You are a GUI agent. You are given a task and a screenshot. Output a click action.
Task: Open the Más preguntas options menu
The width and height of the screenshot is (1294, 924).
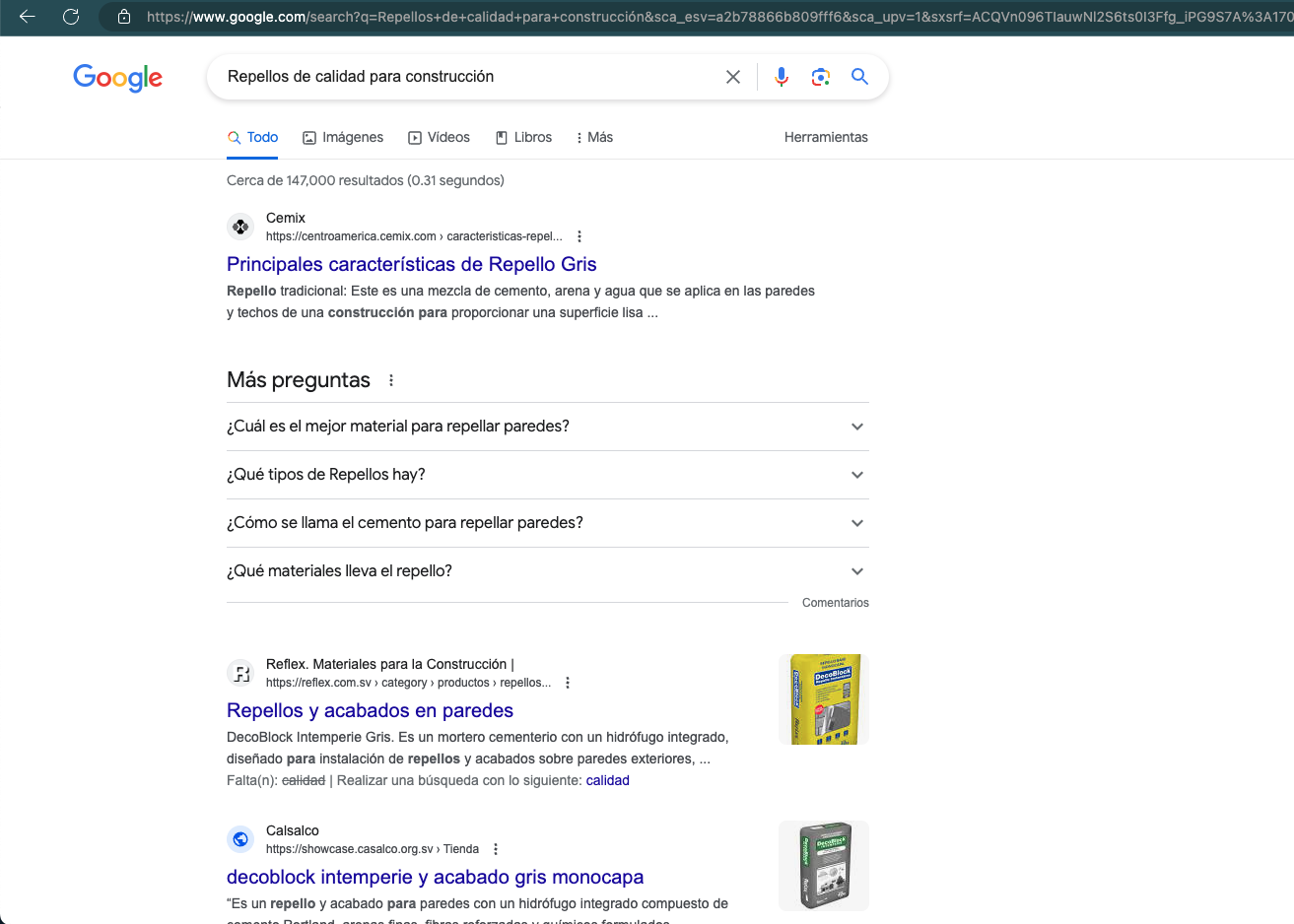(x=391, y=380)
